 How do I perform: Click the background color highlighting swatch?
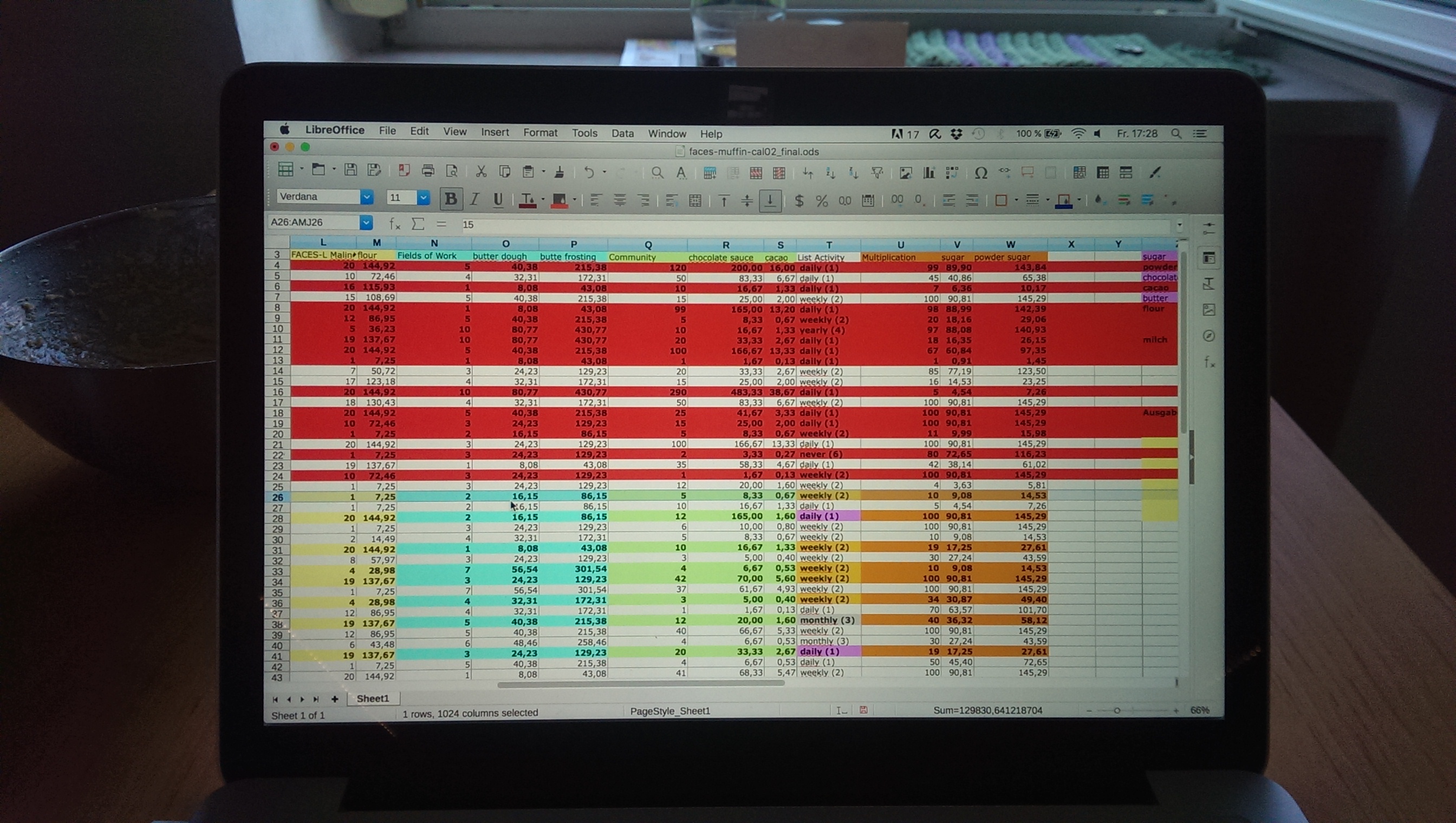(x=558, y=200)
